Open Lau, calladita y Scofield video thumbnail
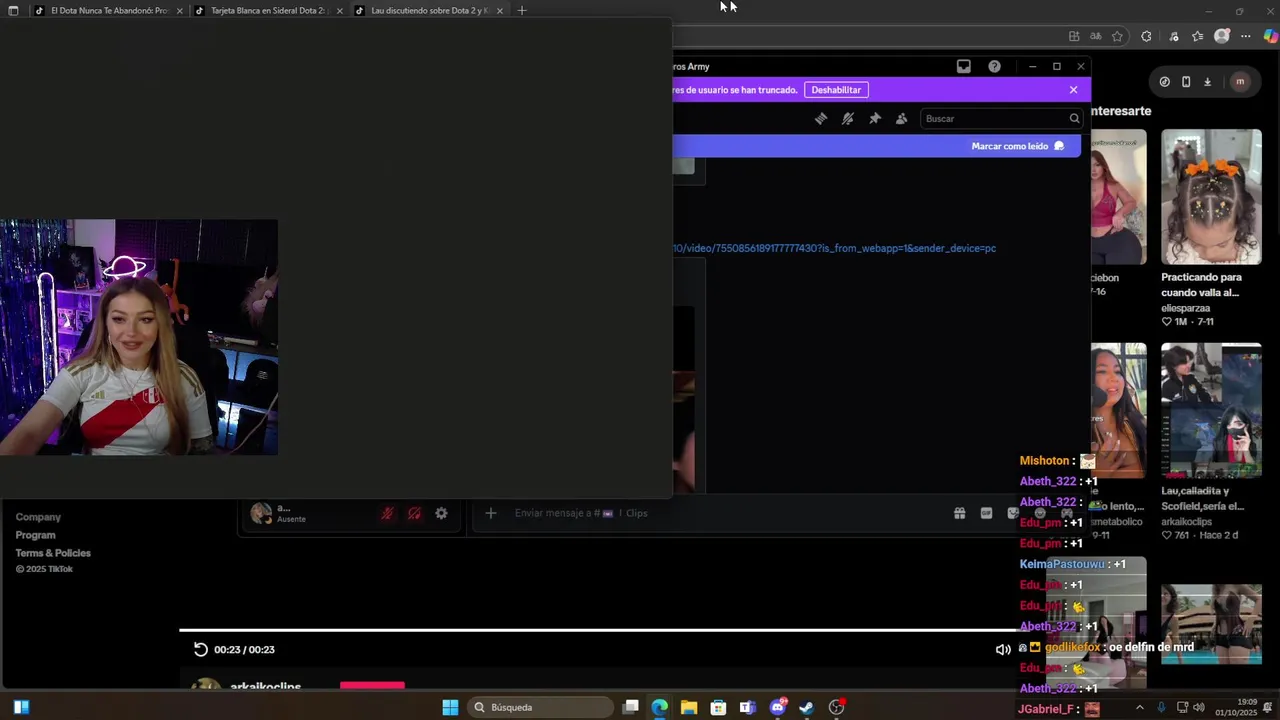Screen dimensions: 1280x720 coord(1211,410)
